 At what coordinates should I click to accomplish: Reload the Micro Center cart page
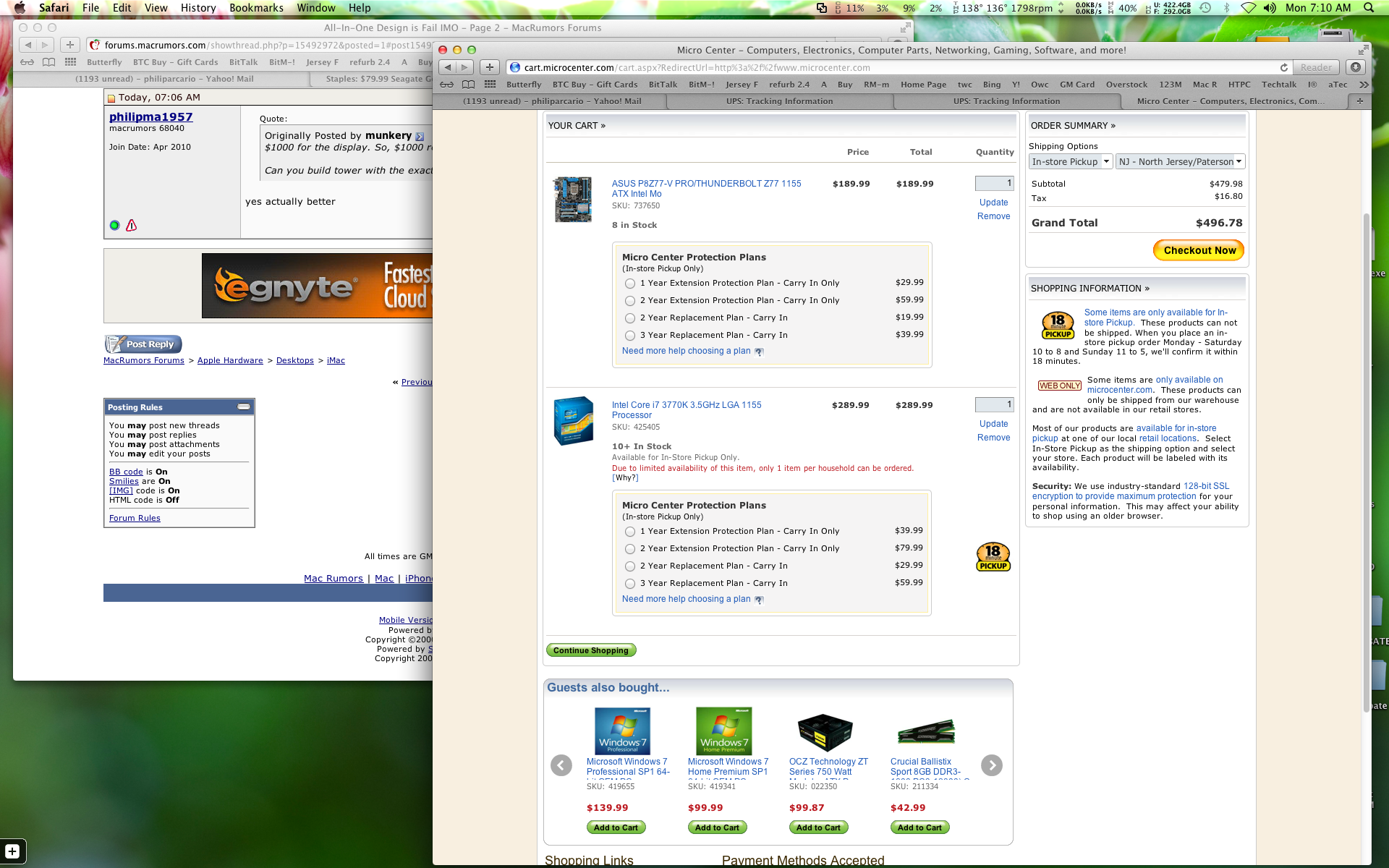click(1284, 67)
